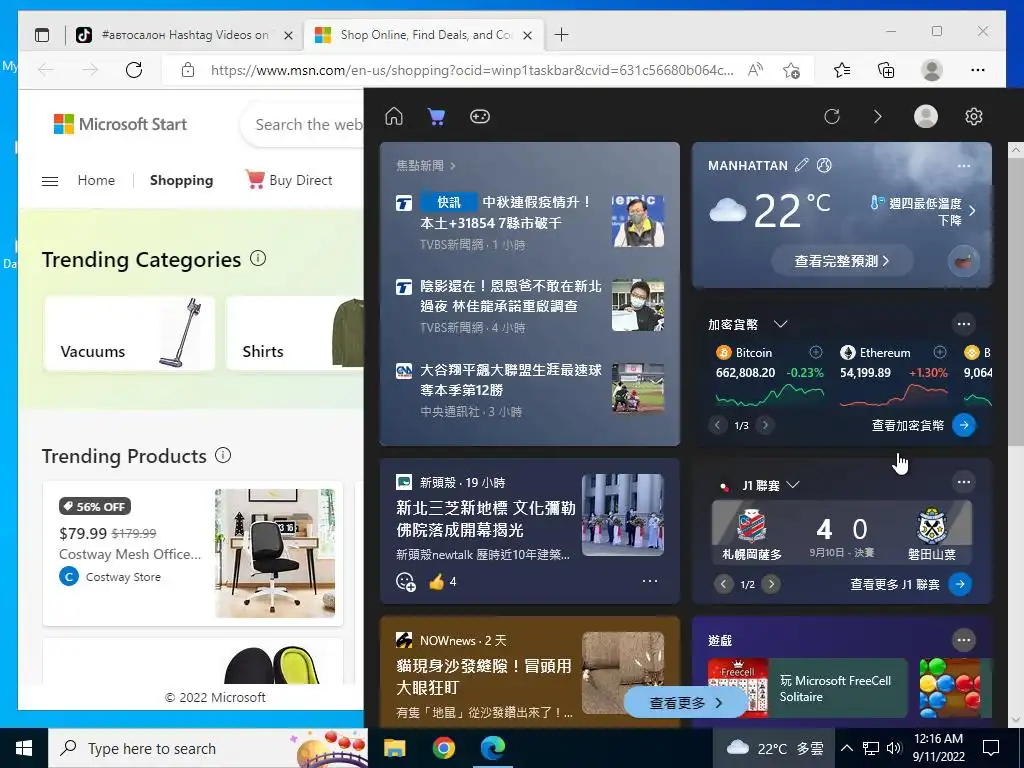Go to previous page of crypto list
Image resolution: width=1024 pixels, height=768 pixels.
coord(717,425)
